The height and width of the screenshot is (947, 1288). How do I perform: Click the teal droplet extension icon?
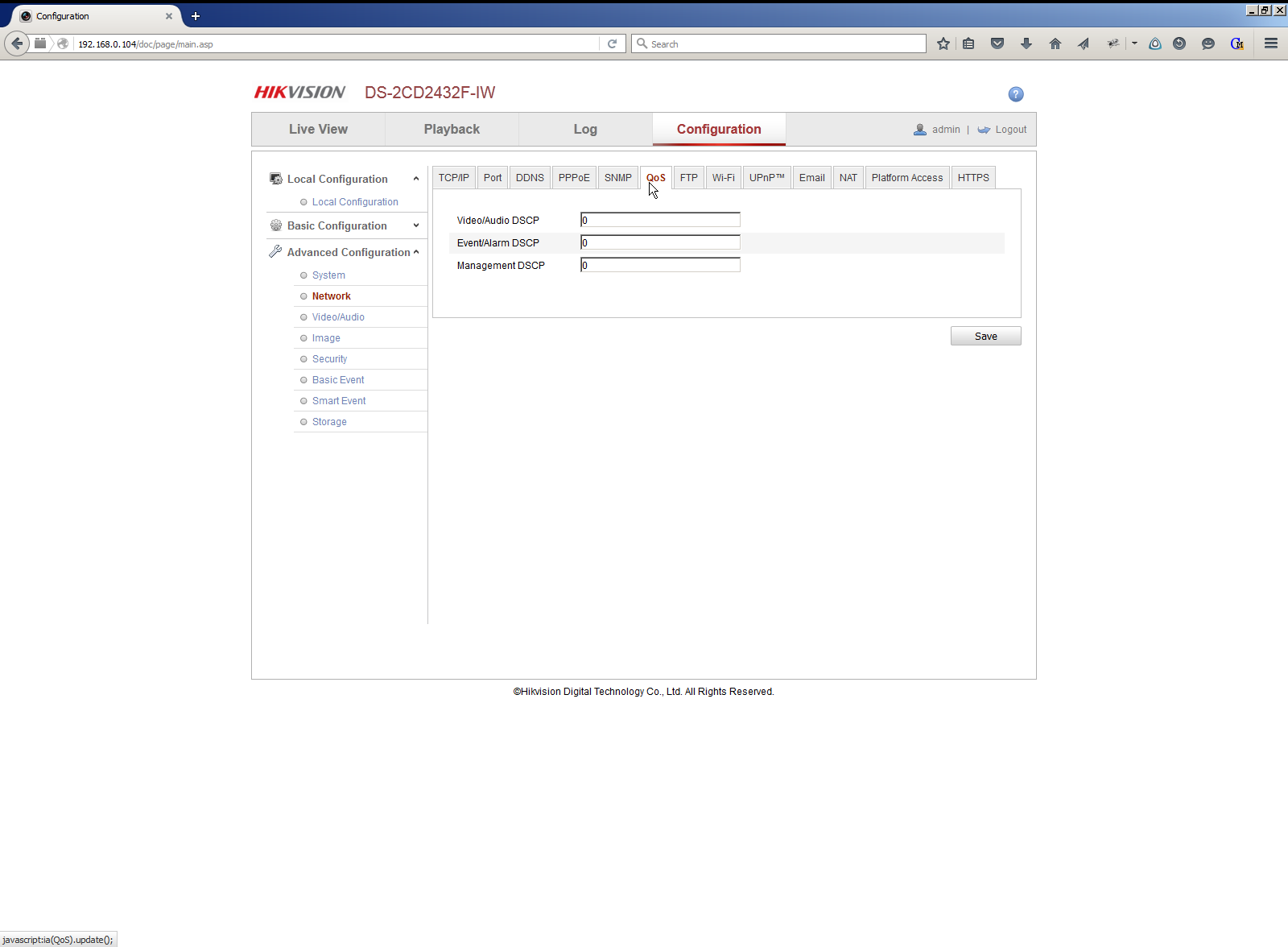pos(1155,43)
